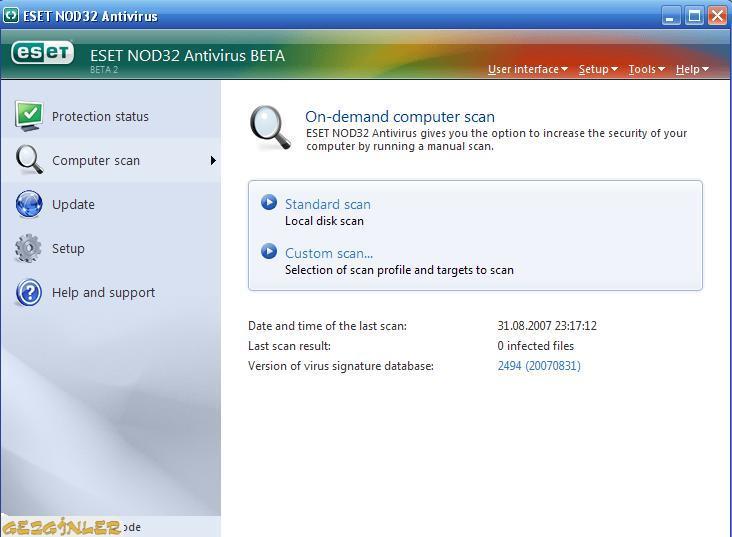Click the Standard scan play arrow icon
This screenshot has width=732, height=537.
coord(269,202)
